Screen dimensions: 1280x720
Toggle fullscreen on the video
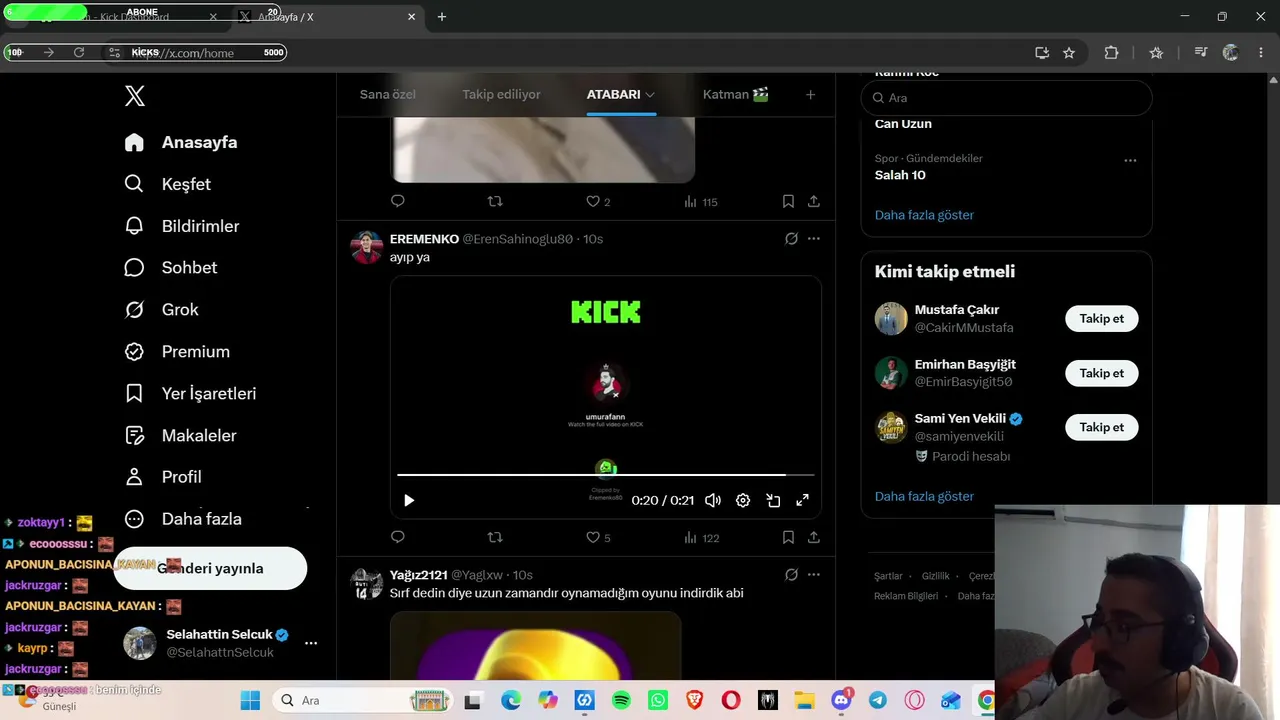pyautogui.click(x=802, y=500)
